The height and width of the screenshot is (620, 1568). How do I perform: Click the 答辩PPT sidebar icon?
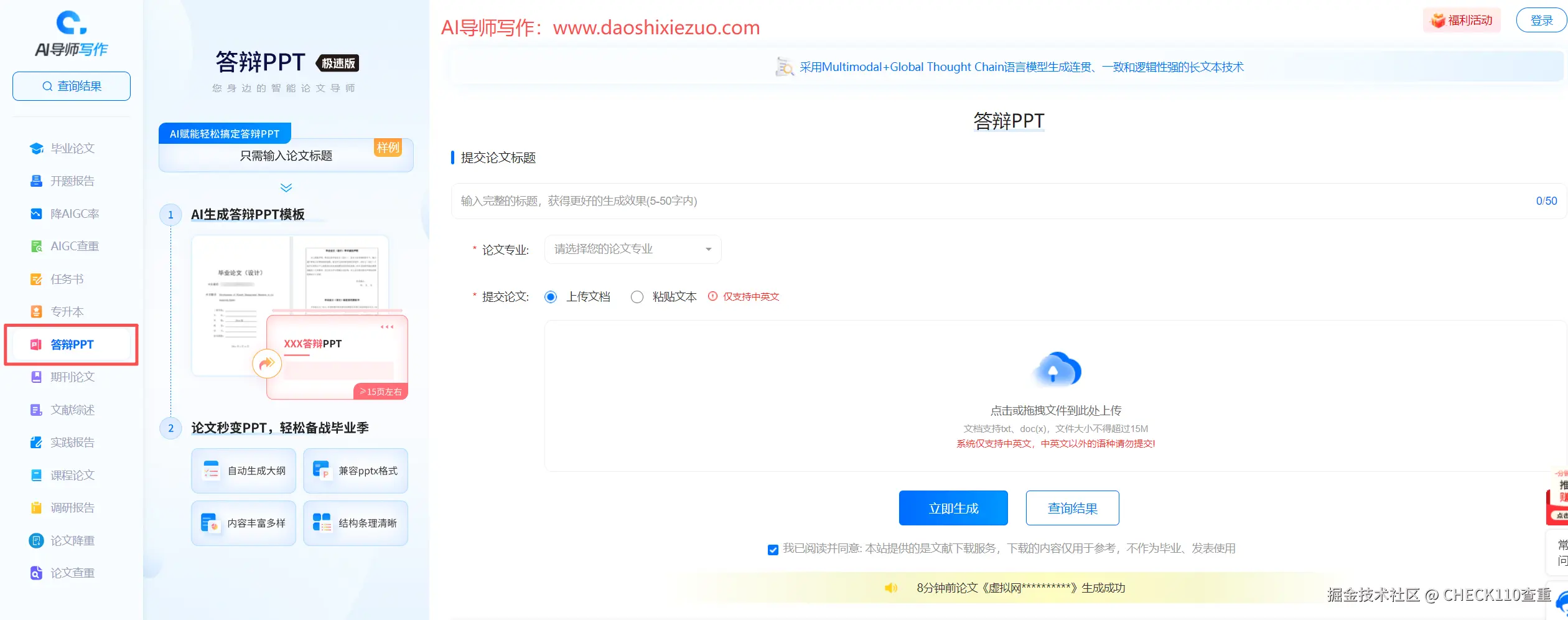(37, 344)
